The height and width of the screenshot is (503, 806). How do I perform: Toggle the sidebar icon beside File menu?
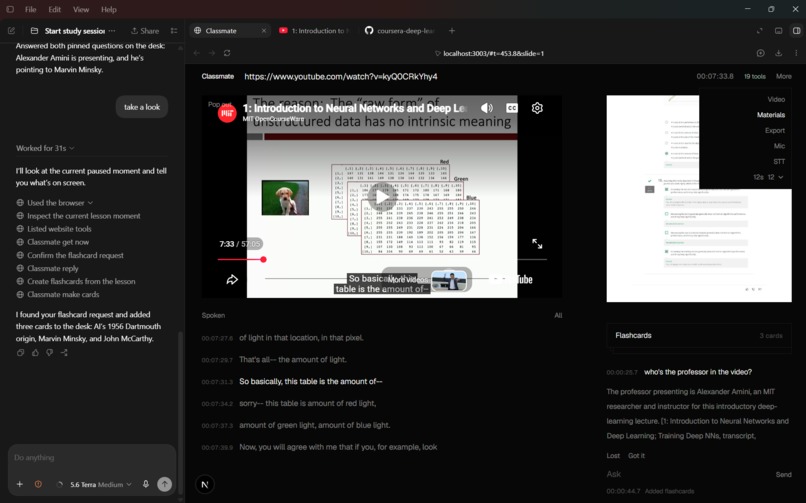click(x=10, y=9)
